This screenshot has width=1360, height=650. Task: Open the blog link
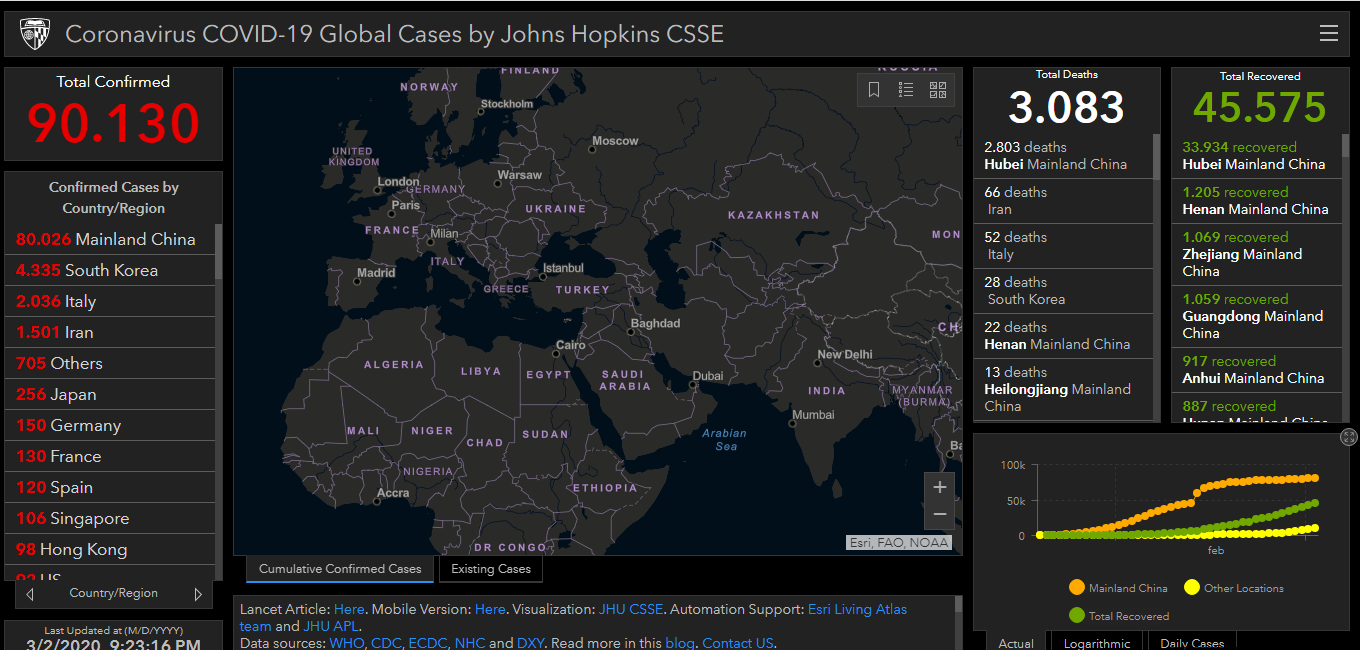679,643
